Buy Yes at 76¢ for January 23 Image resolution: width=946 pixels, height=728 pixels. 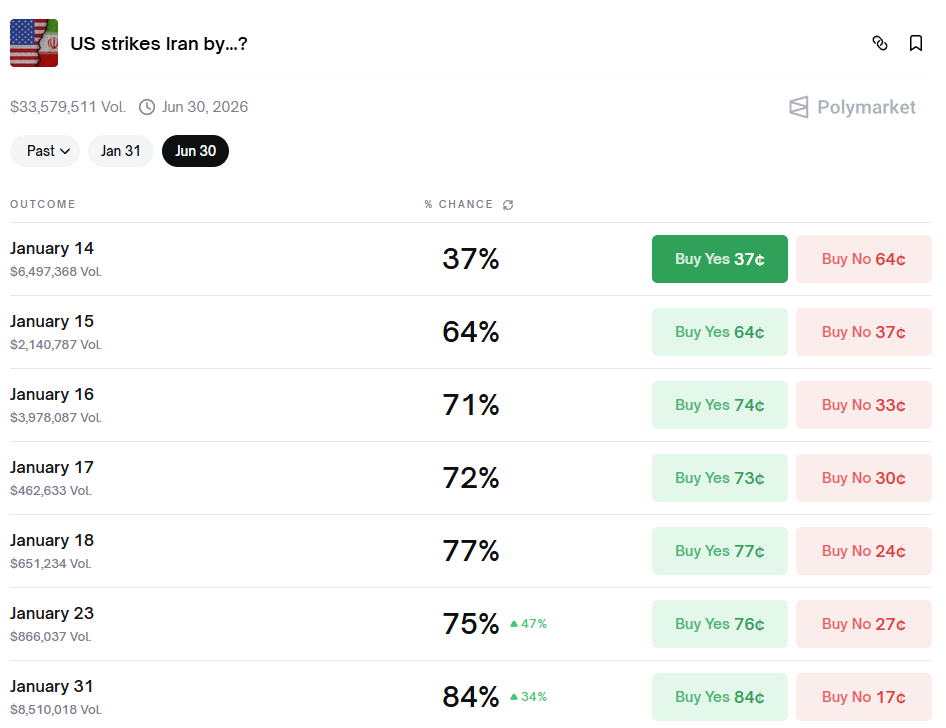click(719, 624)
